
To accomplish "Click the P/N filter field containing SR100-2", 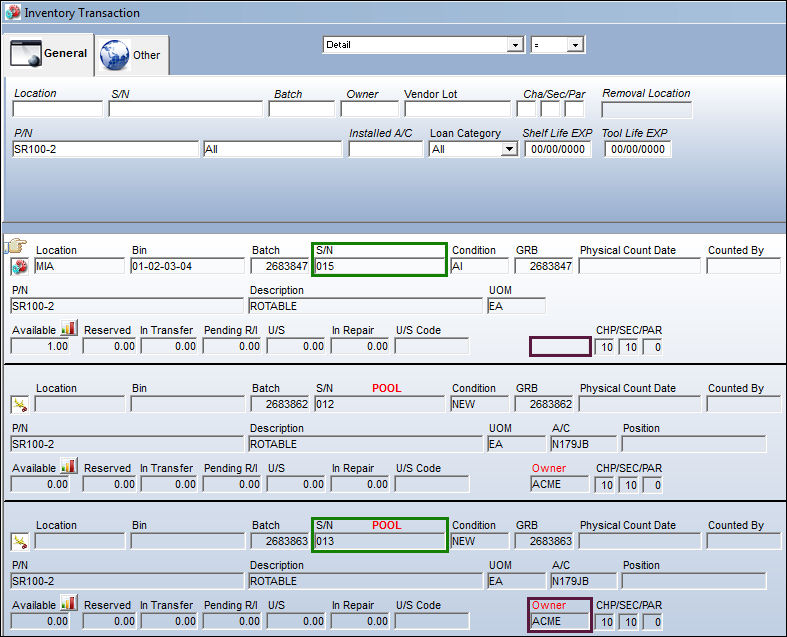I will coord(105,149).
